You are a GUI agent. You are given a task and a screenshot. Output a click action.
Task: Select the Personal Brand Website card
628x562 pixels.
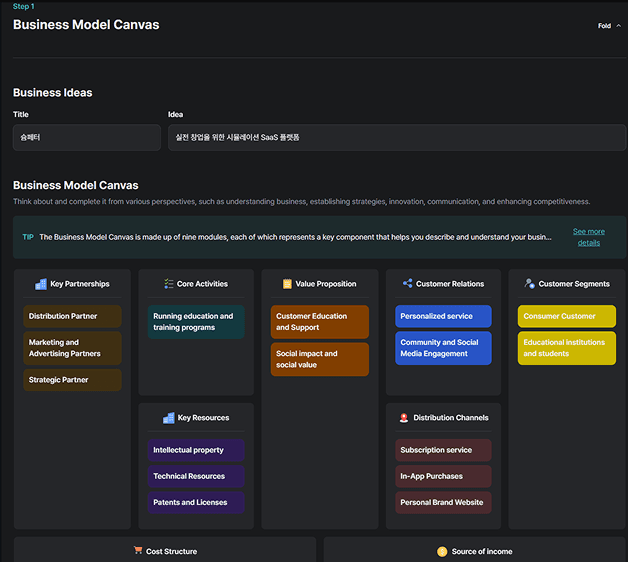(443, 503)
